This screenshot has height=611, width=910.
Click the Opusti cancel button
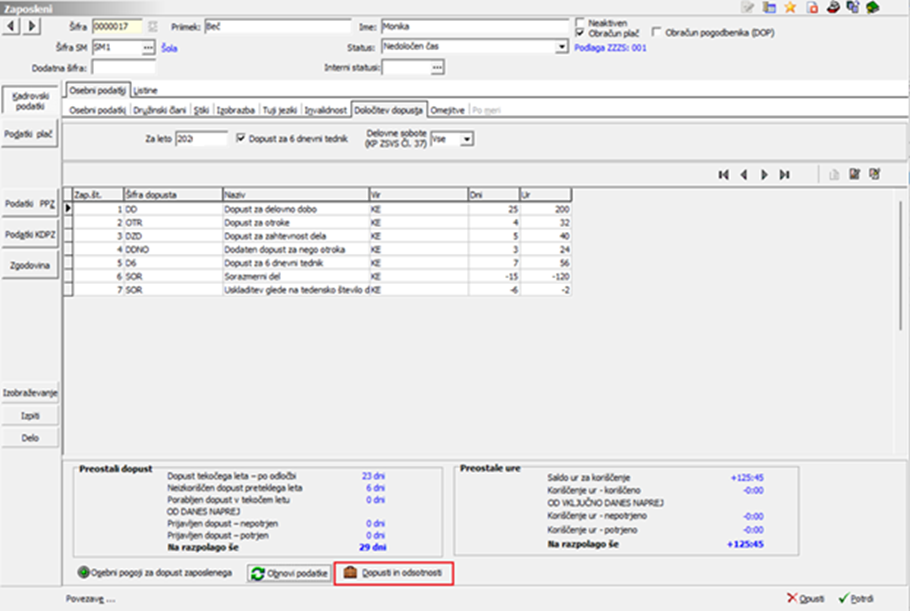tap(805, 598)
